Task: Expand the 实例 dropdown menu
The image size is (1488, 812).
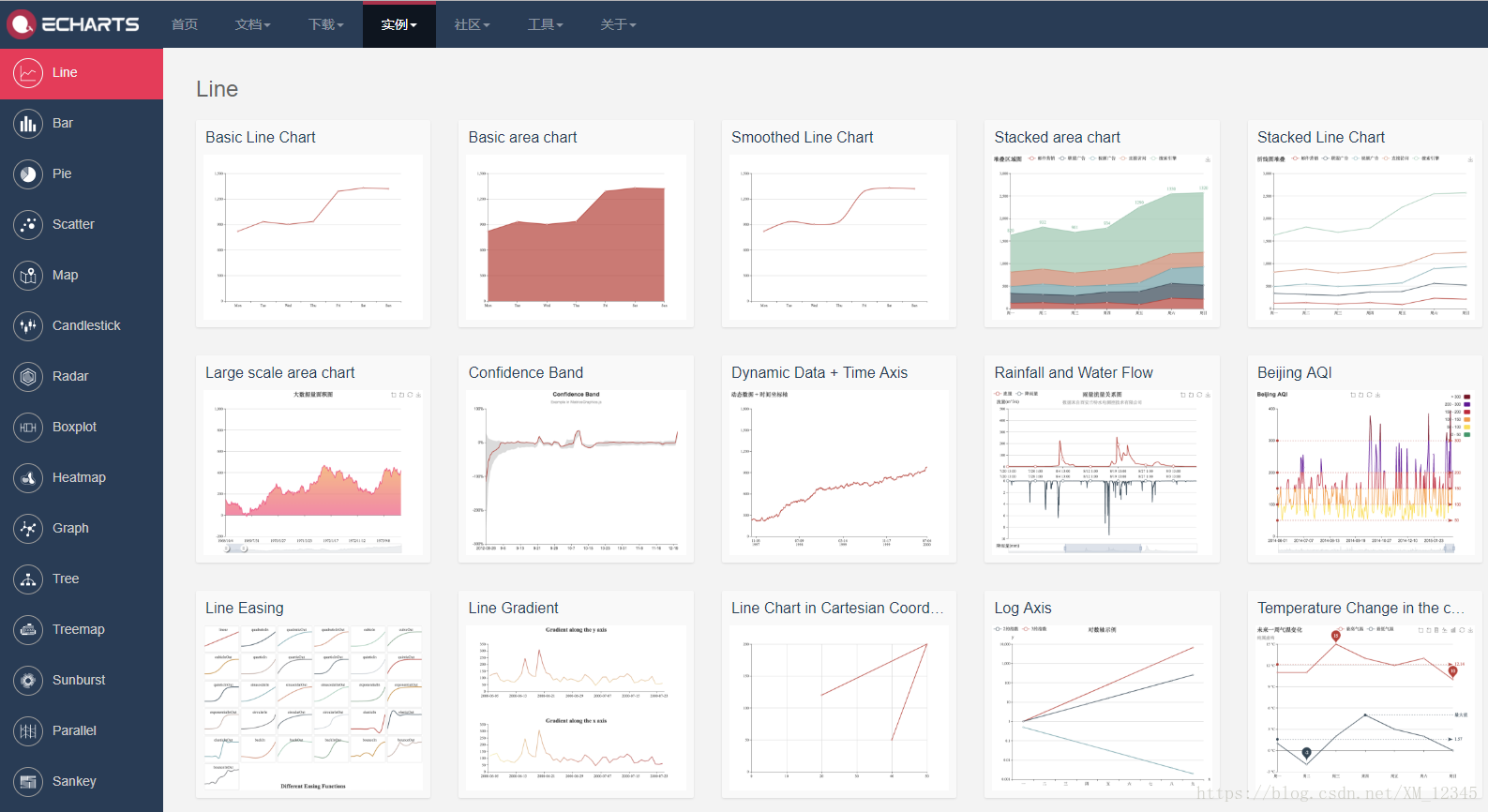Action: [x=399, y=24]
